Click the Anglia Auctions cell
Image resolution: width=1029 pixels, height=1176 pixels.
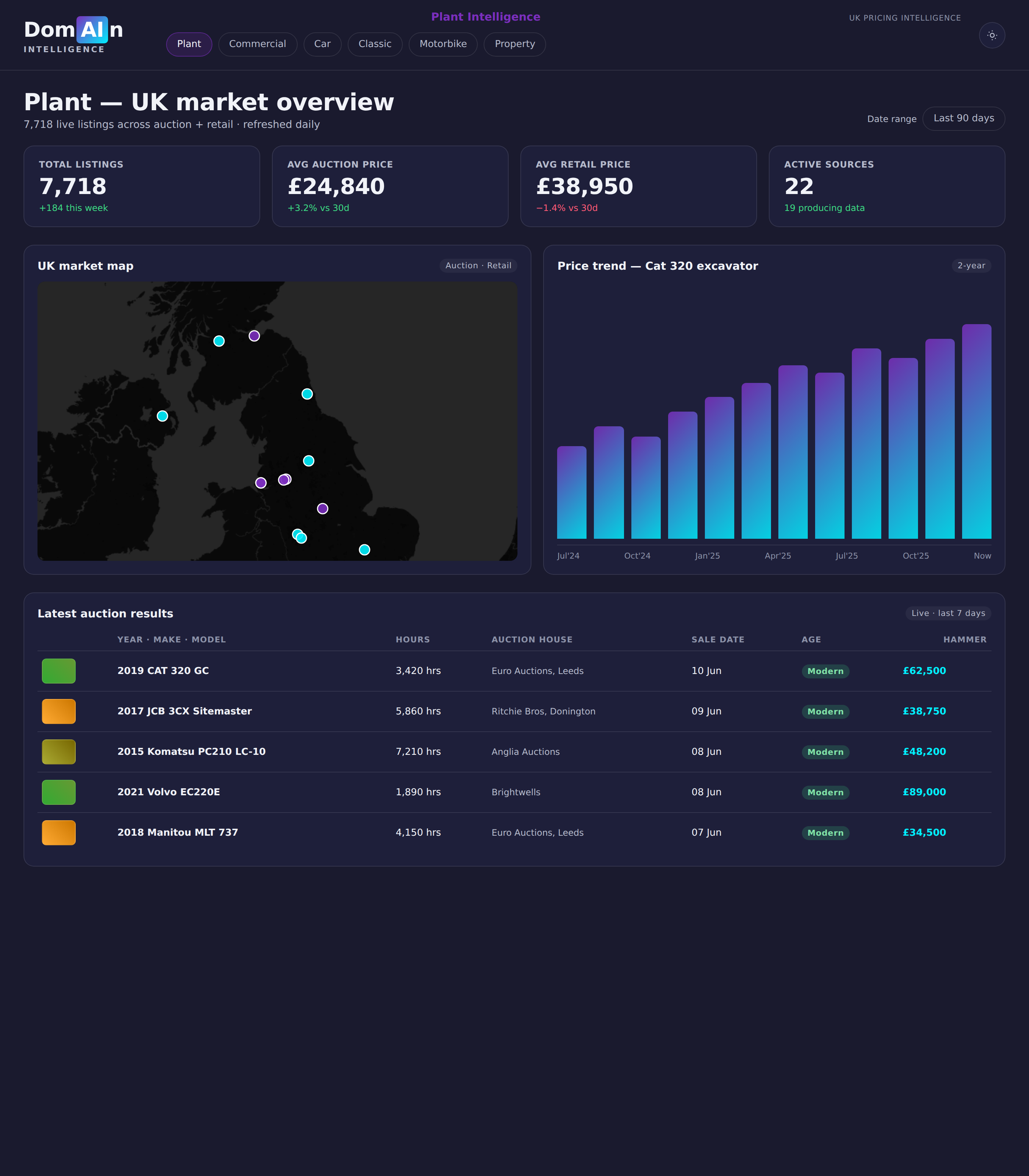pos(526,752)
